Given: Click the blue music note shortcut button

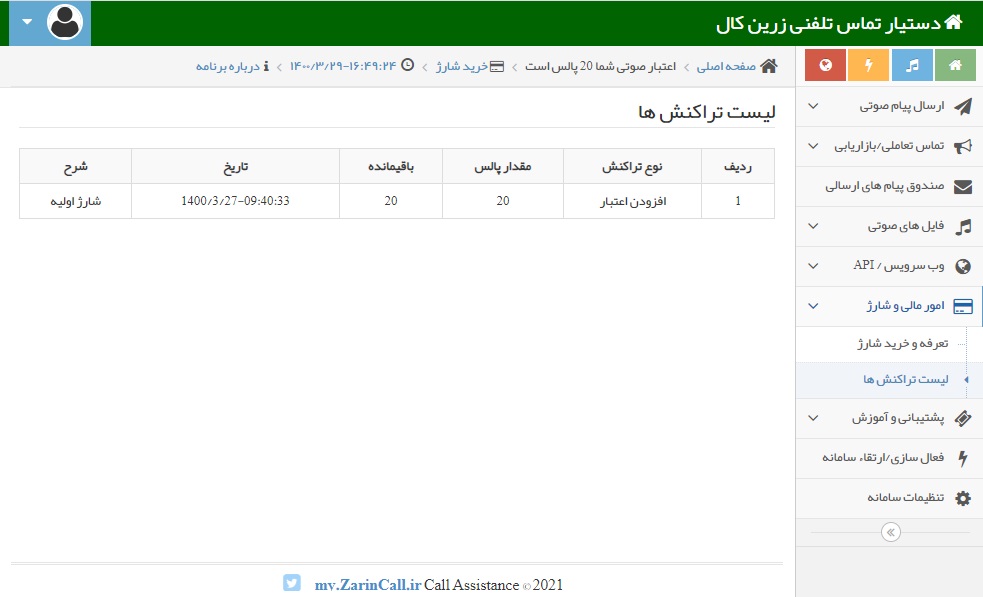Looking at the screenshot, I should pyautogui.click(x=912, y=65).
